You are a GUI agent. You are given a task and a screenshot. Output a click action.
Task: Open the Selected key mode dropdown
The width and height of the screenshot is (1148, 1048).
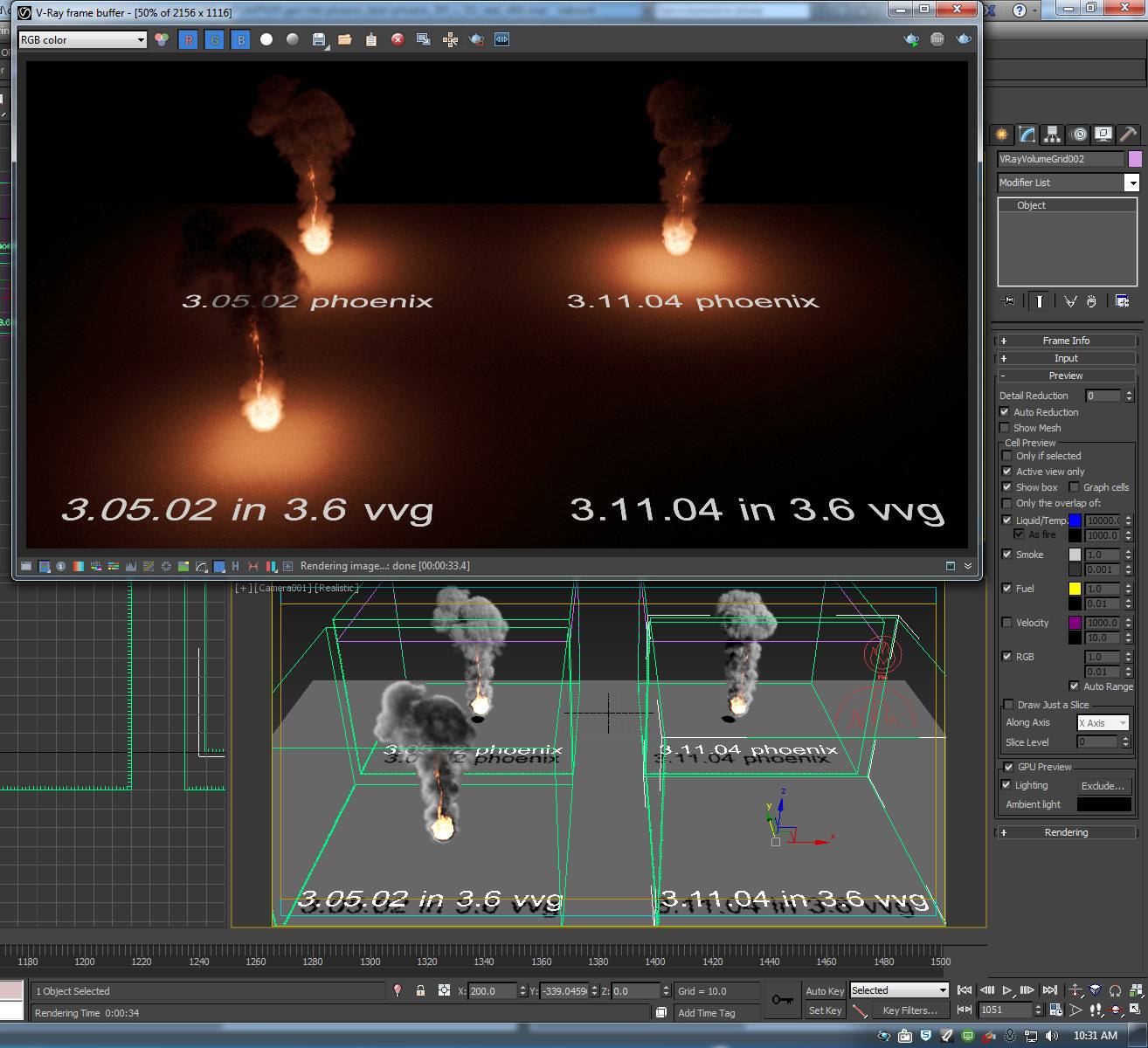(x=900, y=990)
